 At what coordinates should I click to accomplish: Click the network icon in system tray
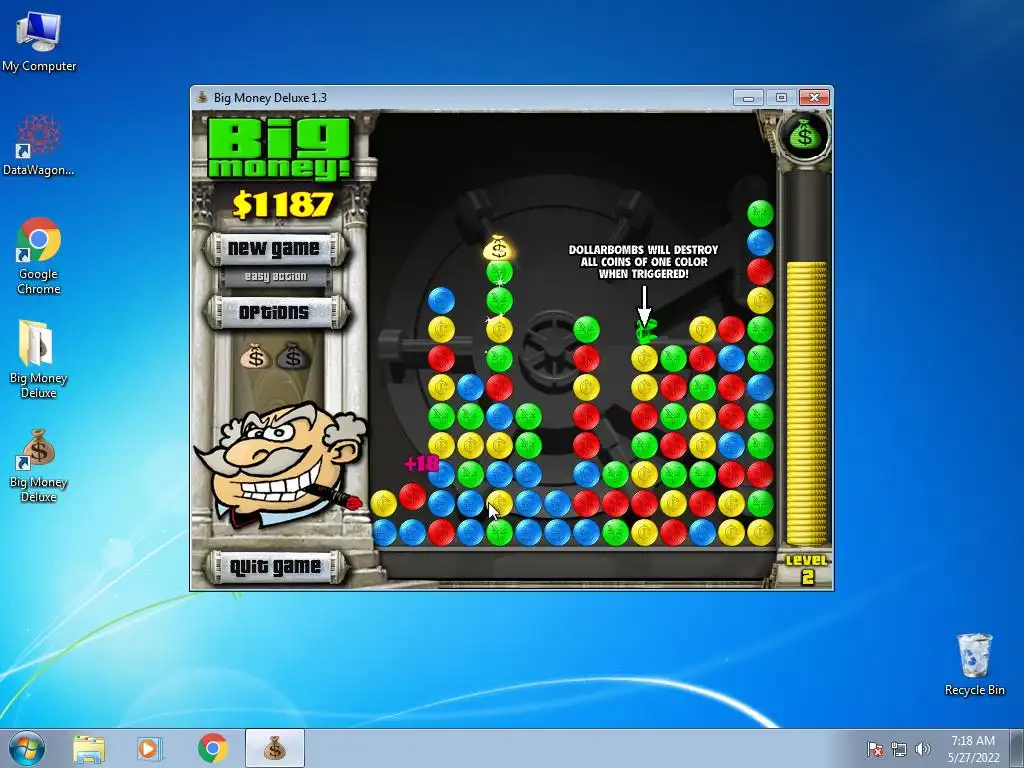coord(899,749)
